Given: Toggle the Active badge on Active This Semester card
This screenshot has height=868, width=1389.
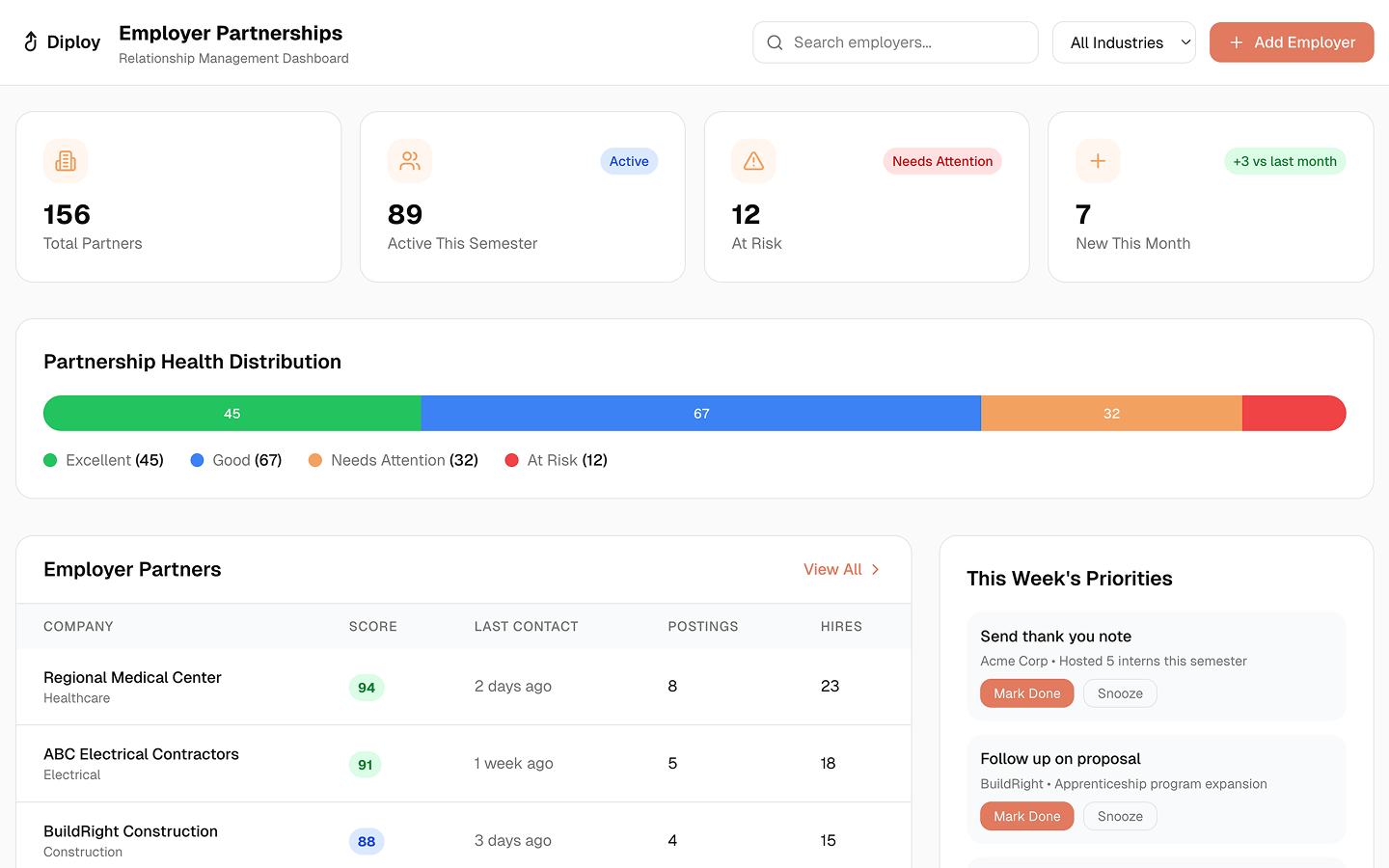Looking at the screenshot, I should (629, 161).
